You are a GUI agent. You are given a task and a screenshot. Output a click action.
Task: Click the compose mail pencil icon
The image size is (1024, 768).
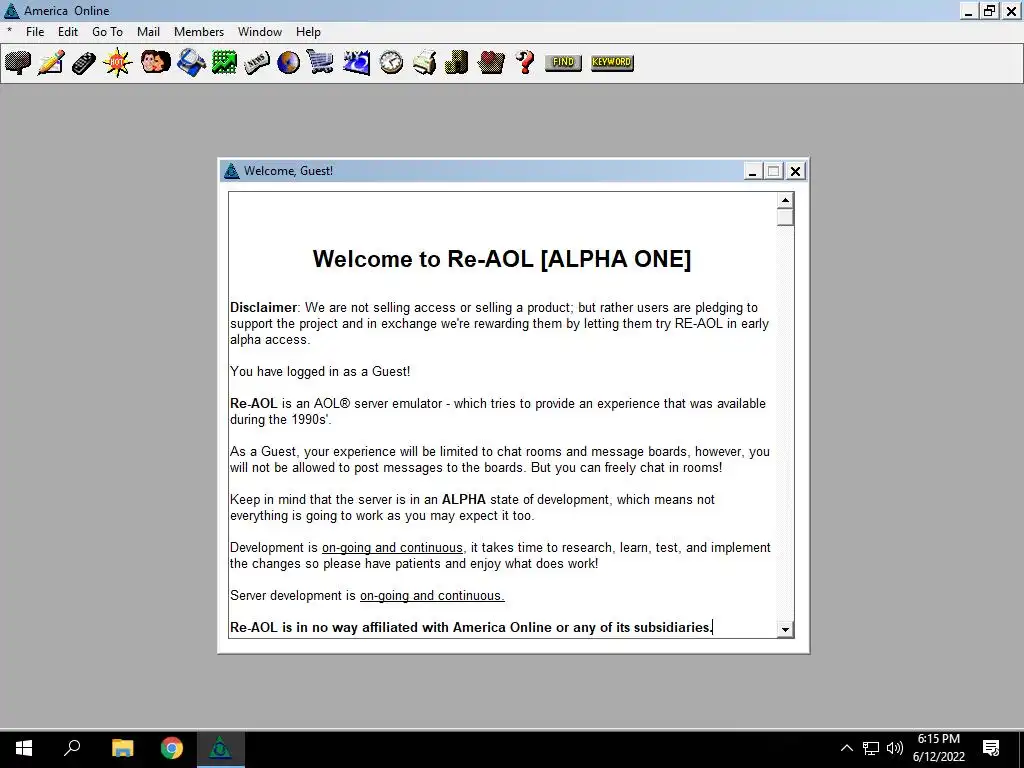(x=51, y=63)
